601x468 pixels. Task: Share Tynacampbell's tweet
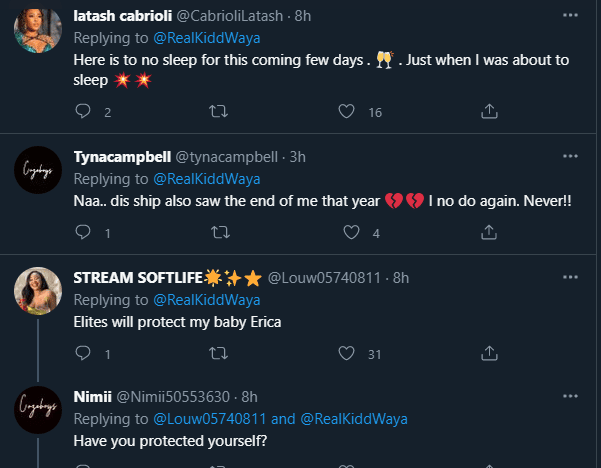click(x=489, y=233)
